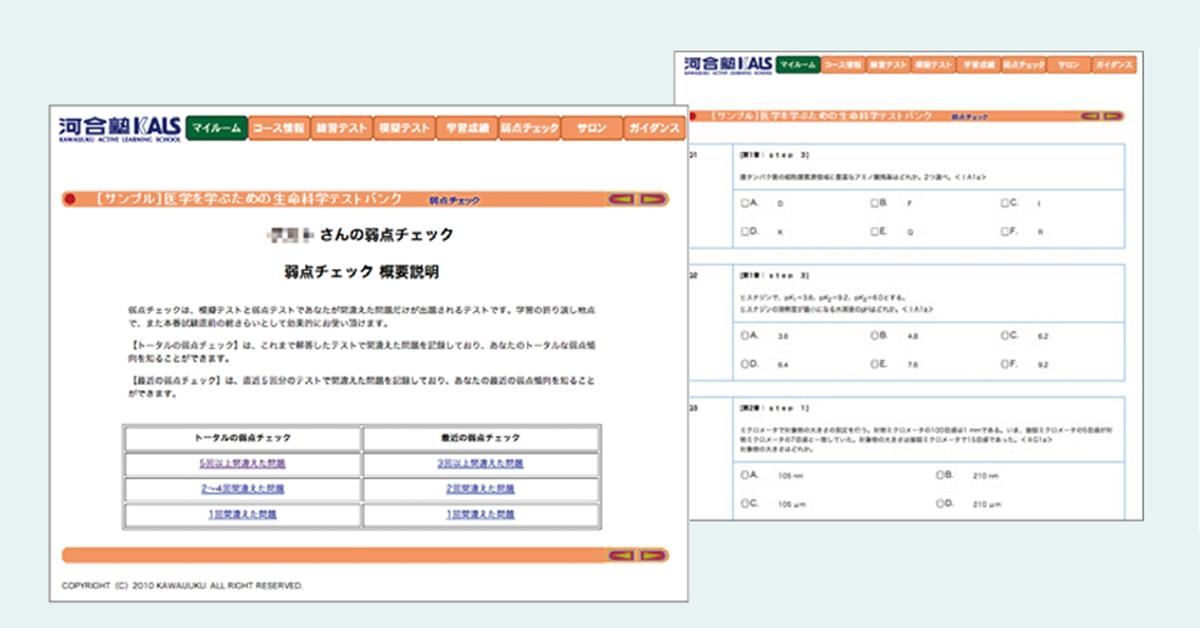Click the right arrow icon in top orange bar
This screenshot has height=628, width=1200.
point(652,200)
